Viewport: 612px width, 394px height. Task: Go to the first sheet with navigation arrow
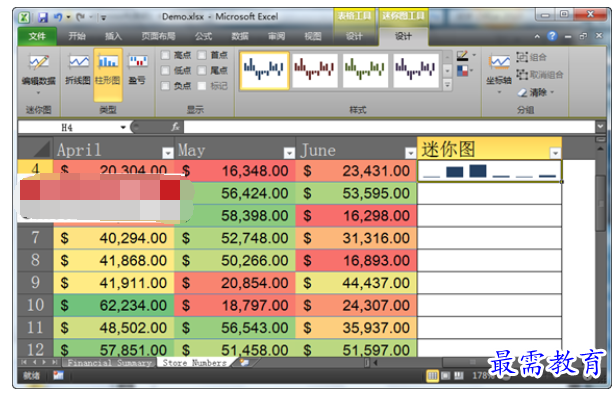(x=24, y=362)
